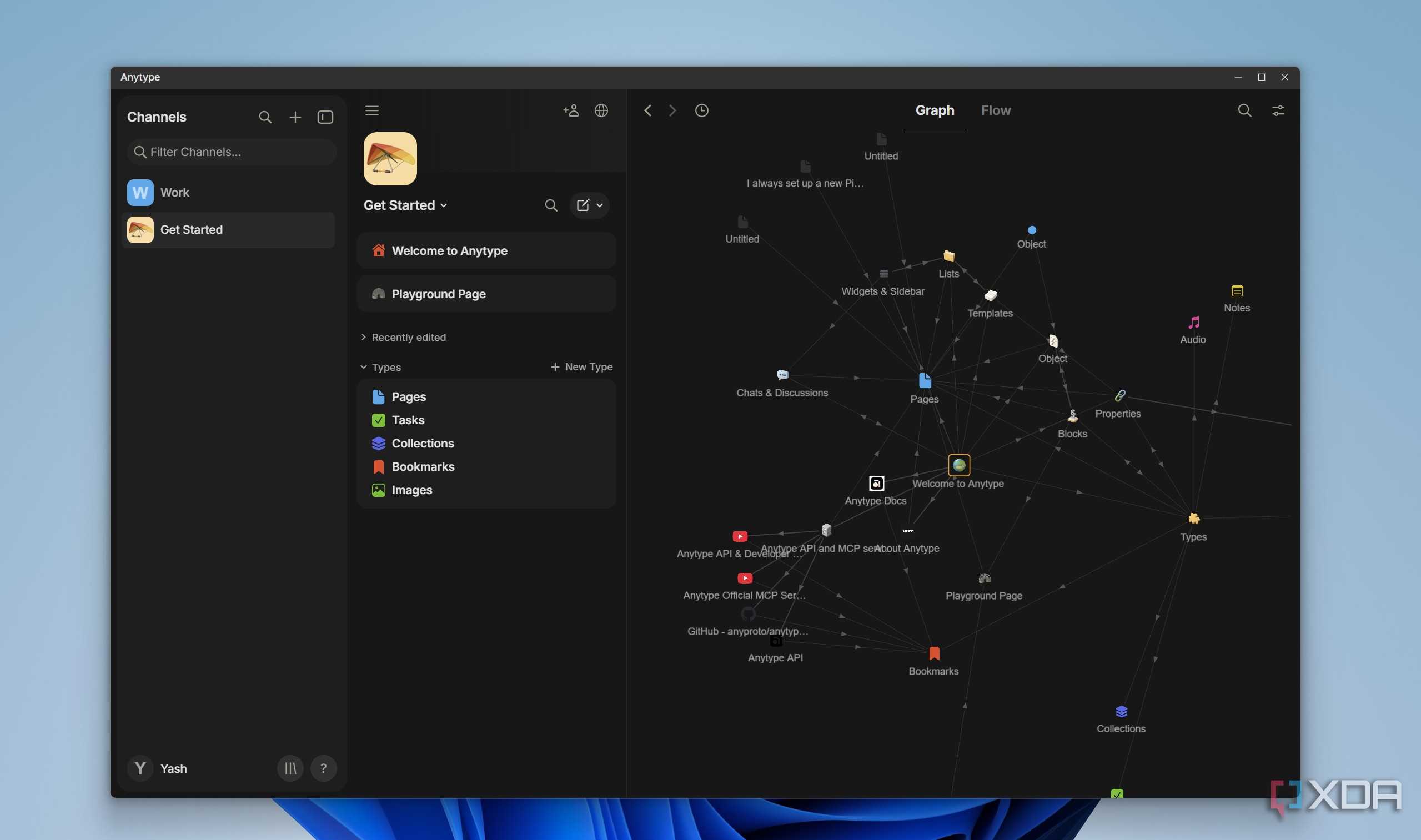Go forward with the right arrow
Viewport: 1421px width, 840px height.
(x=672, y=110)
